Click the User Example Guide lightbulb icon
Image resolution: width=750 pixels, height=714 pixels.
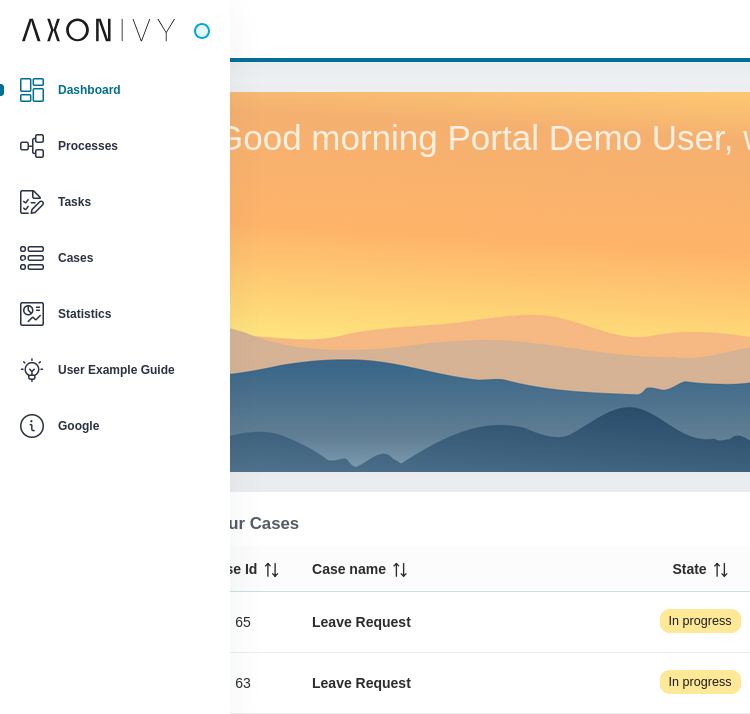click(32, 370)
